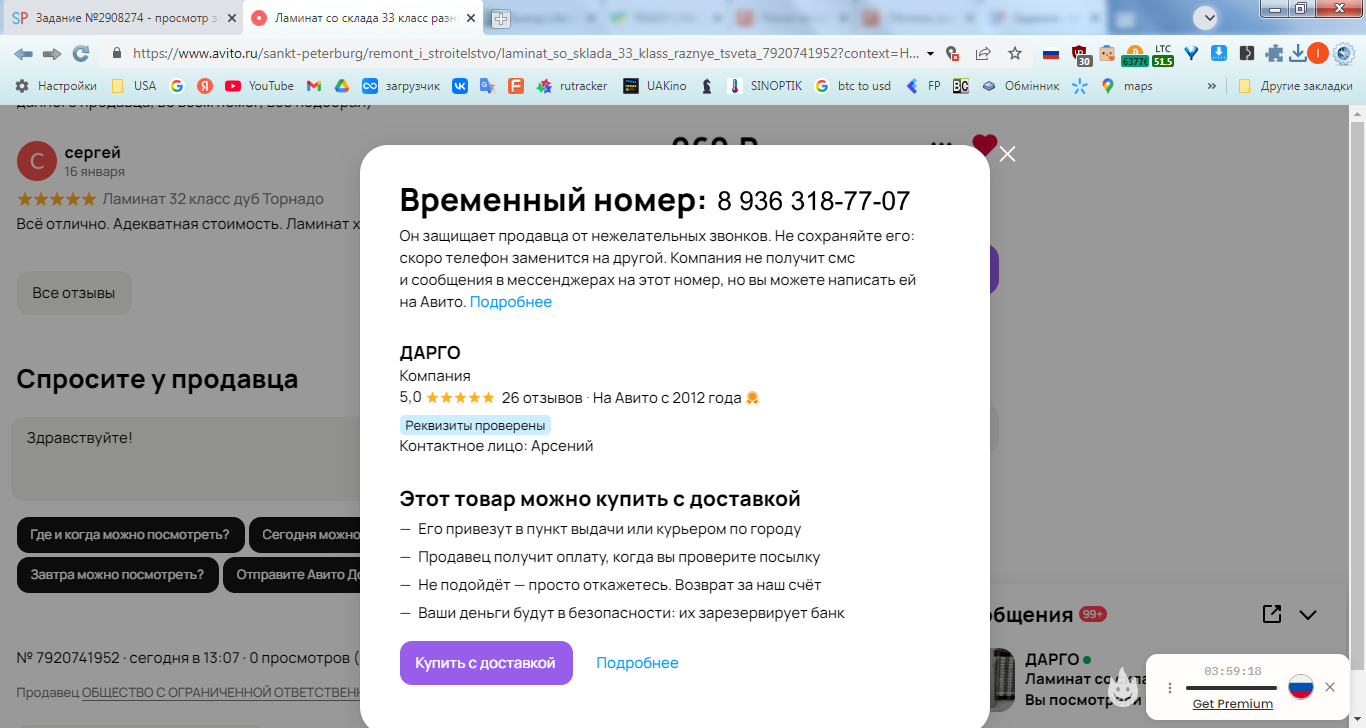This screenshot has height=728, width=1366.
Task: Select the seller name ДАРГО heading
Action: (x=430, y=353)
